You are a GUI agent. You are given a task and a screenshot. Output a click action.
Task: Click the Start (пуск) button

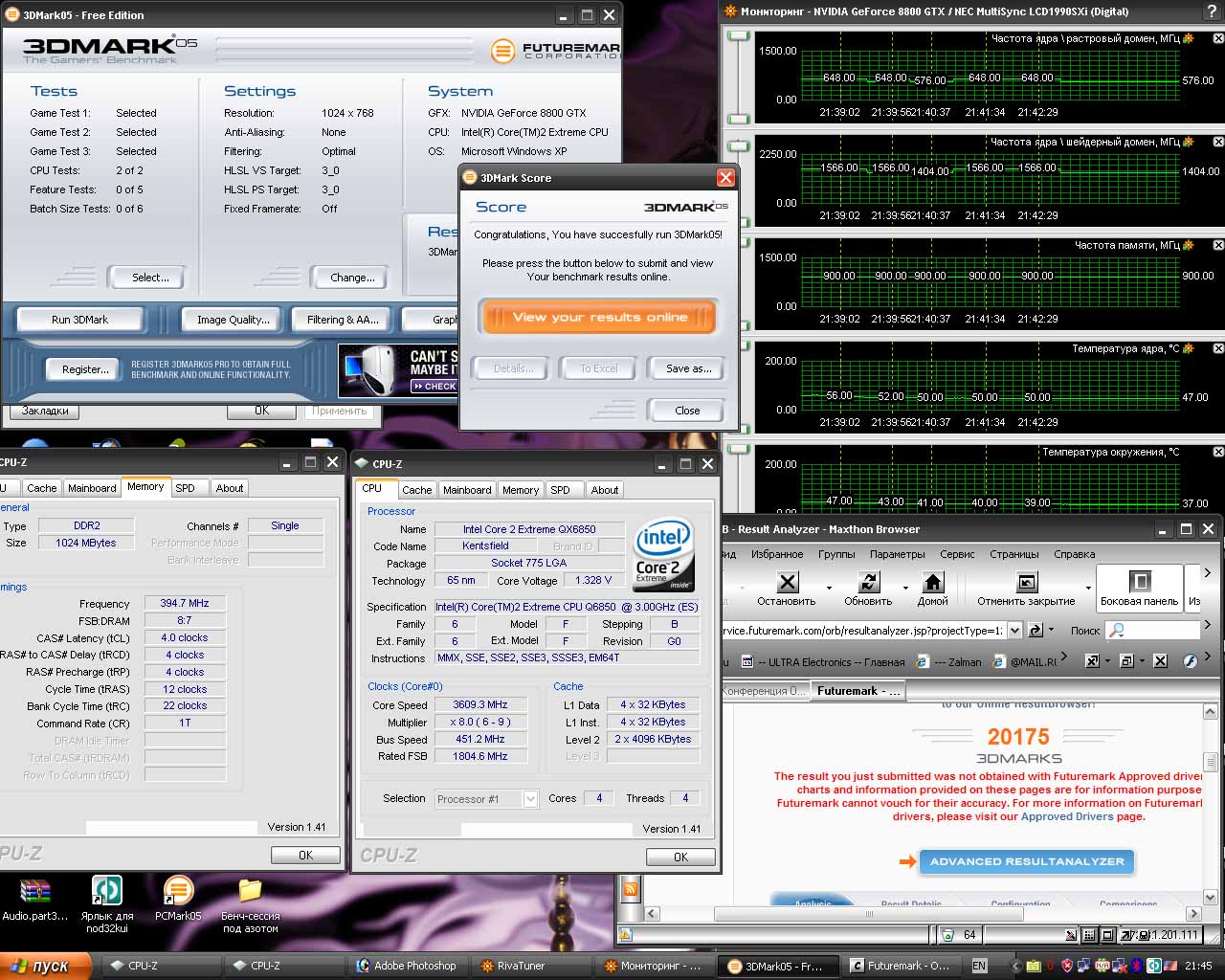pyautogui.click(x=46, y=966)
